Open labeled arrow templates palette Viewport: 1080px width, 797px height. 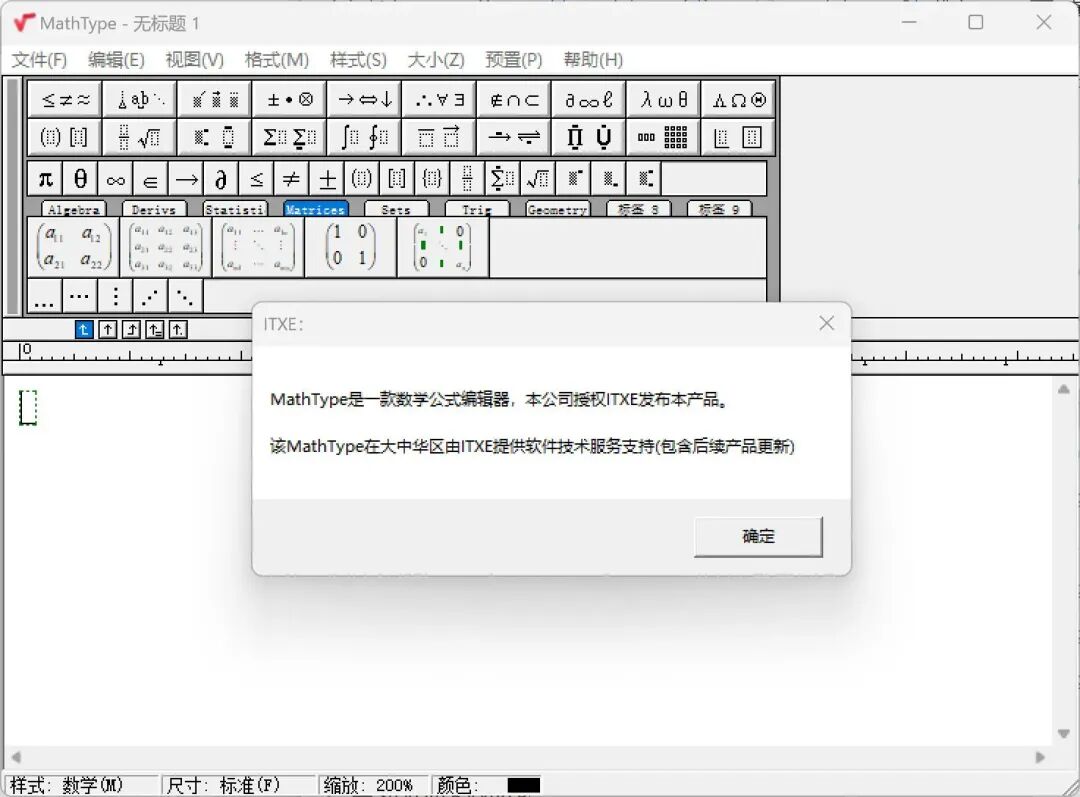click(x=515, y=137)
